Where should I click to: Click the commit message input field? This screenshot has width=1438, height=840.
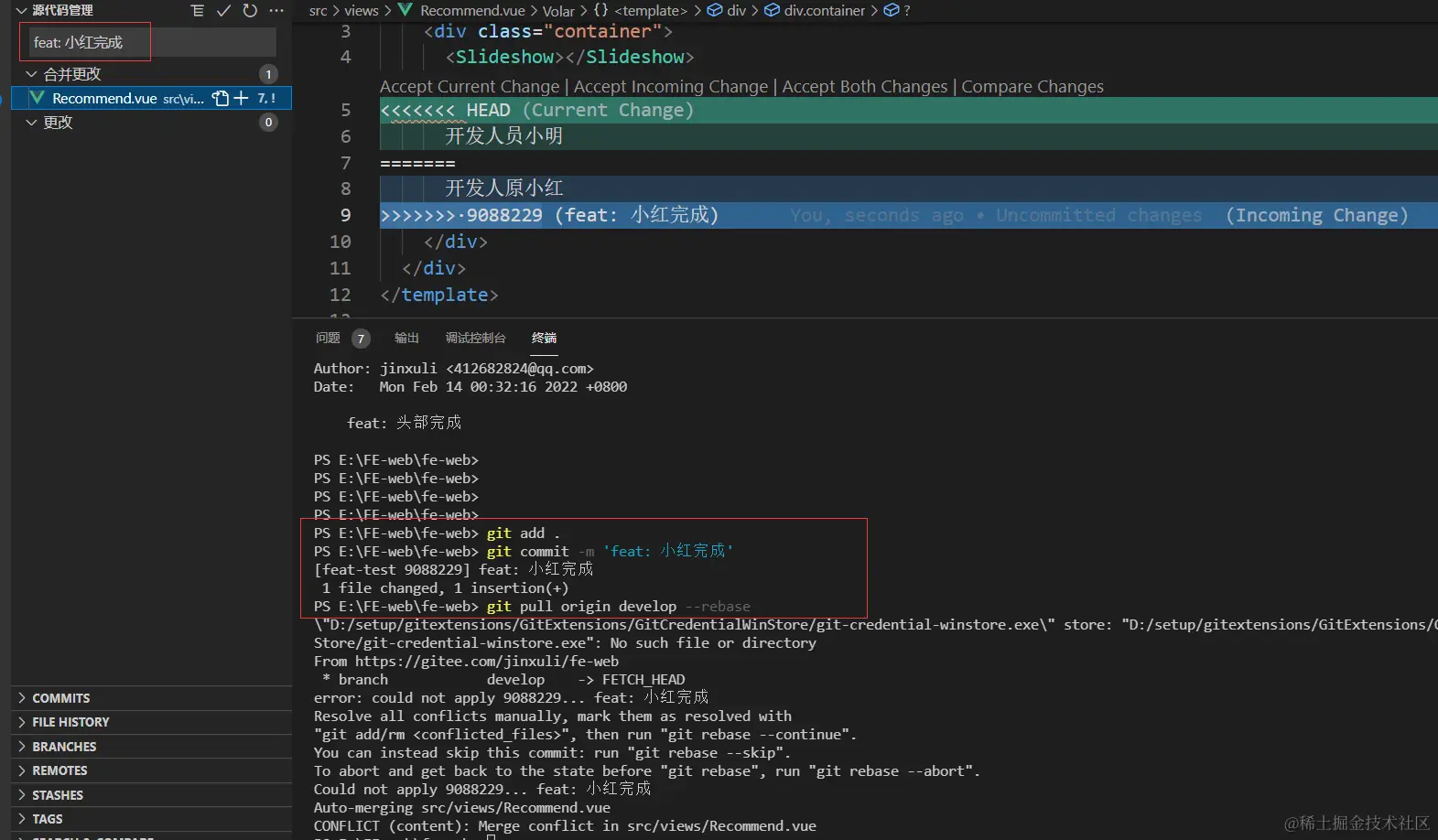tap(149, 42)
